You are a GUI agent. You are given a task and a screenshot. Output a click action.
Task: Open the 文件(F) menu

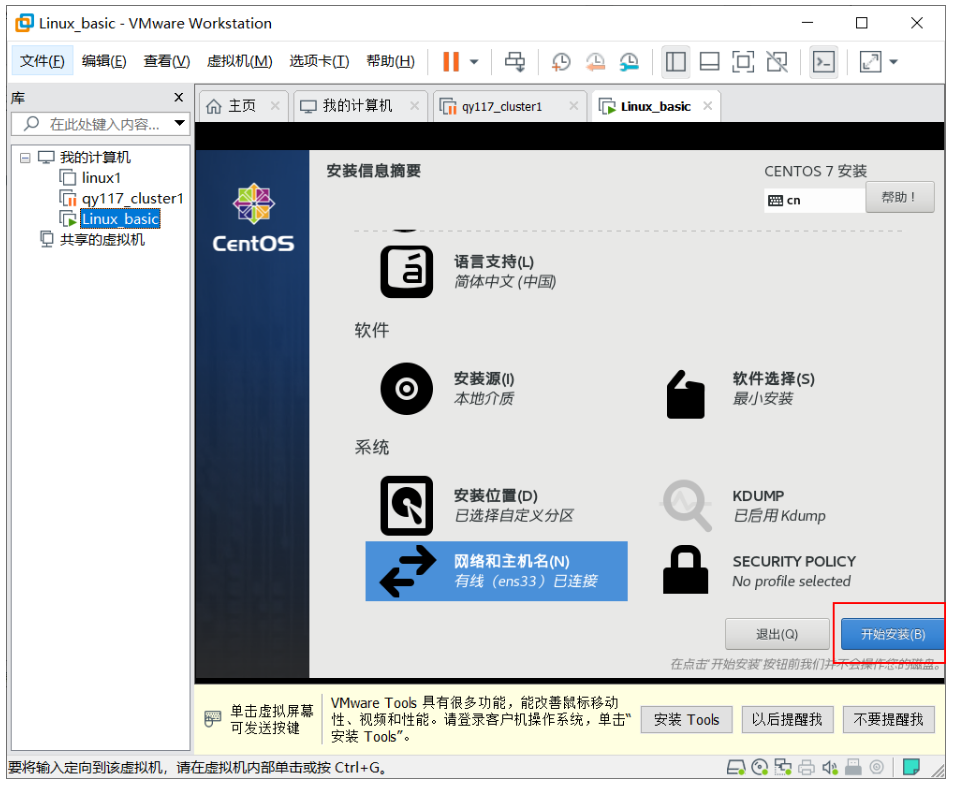pos(42,61)
